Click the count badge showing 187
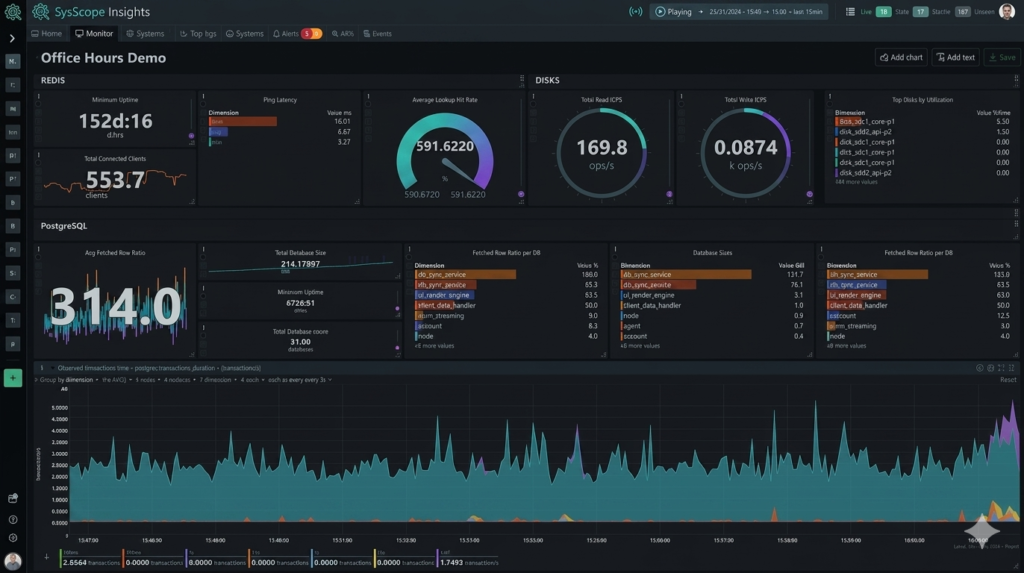The height and width of the screenshot is (573, 1024). pyautogui.click(x=963, y=12)
